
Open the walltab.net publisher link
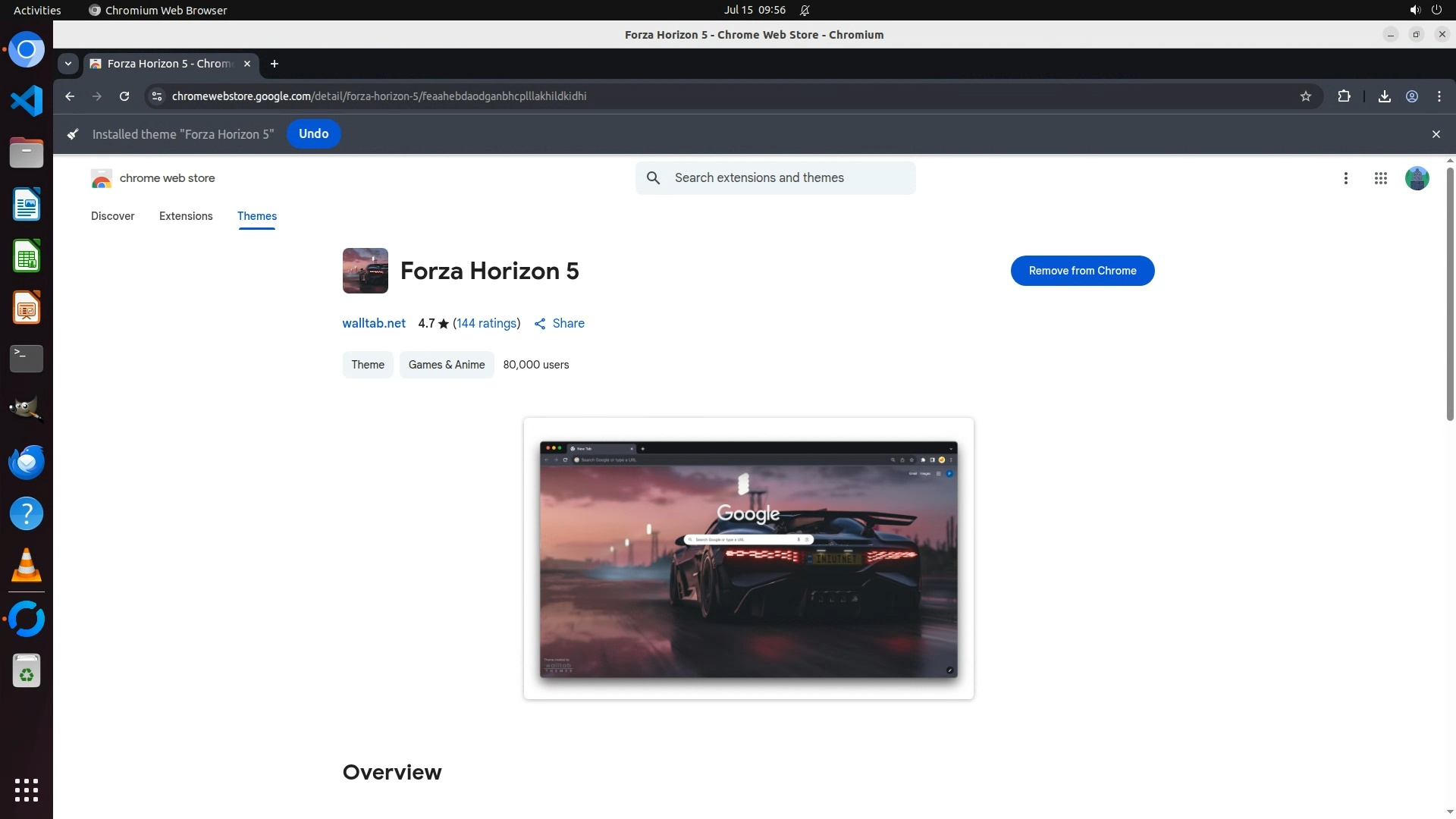click(374, 323)
